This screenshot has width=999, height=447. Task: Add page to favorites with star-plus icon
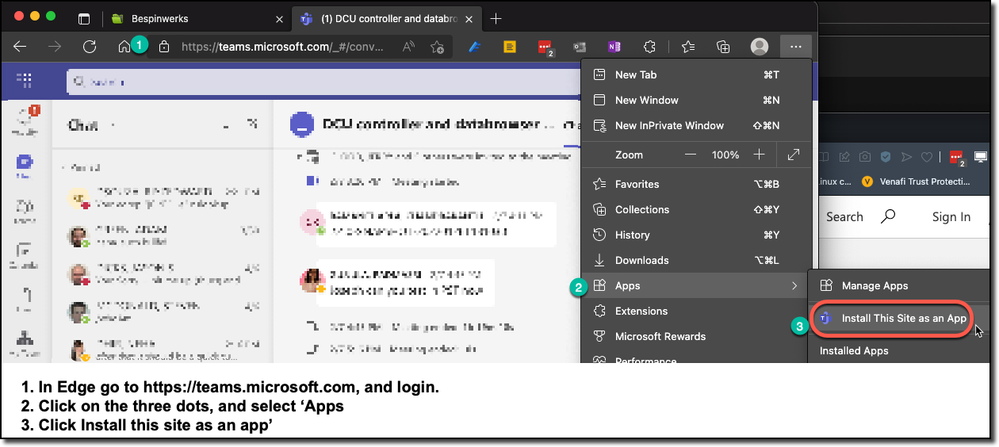click(x=437, y=46)
